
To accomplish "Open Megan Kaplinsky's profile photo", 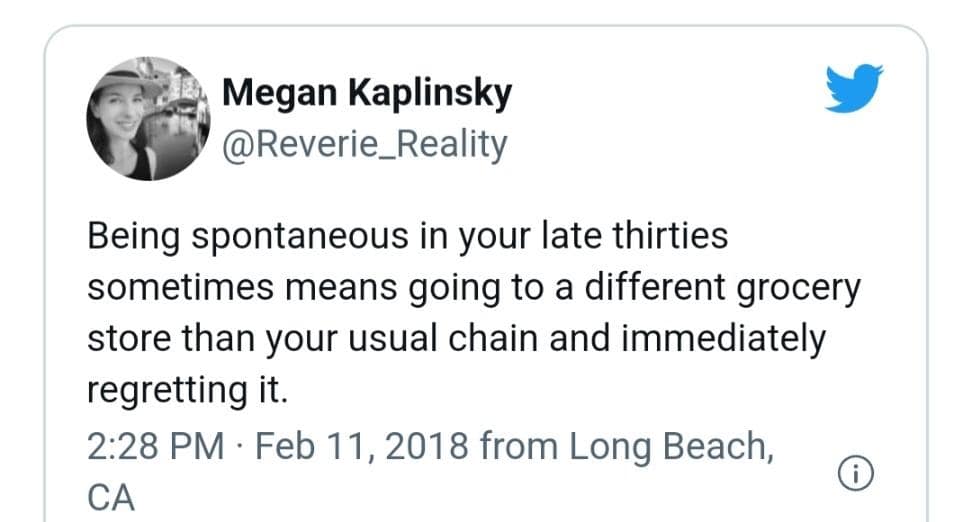I will point(148,118).
